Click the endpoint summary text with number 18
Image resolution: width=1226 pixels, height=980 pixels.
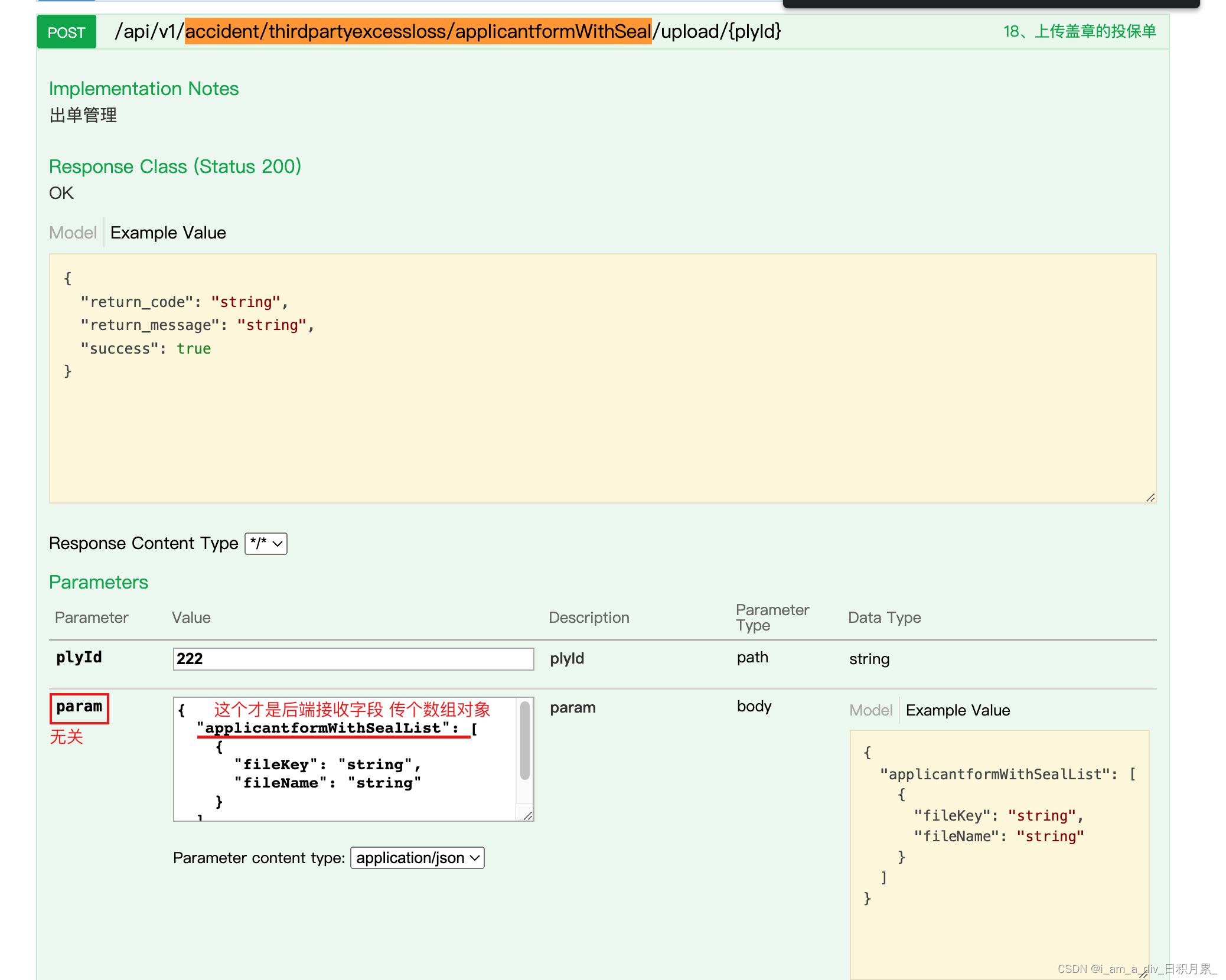pyautogui.click(x=1079, y=31)
